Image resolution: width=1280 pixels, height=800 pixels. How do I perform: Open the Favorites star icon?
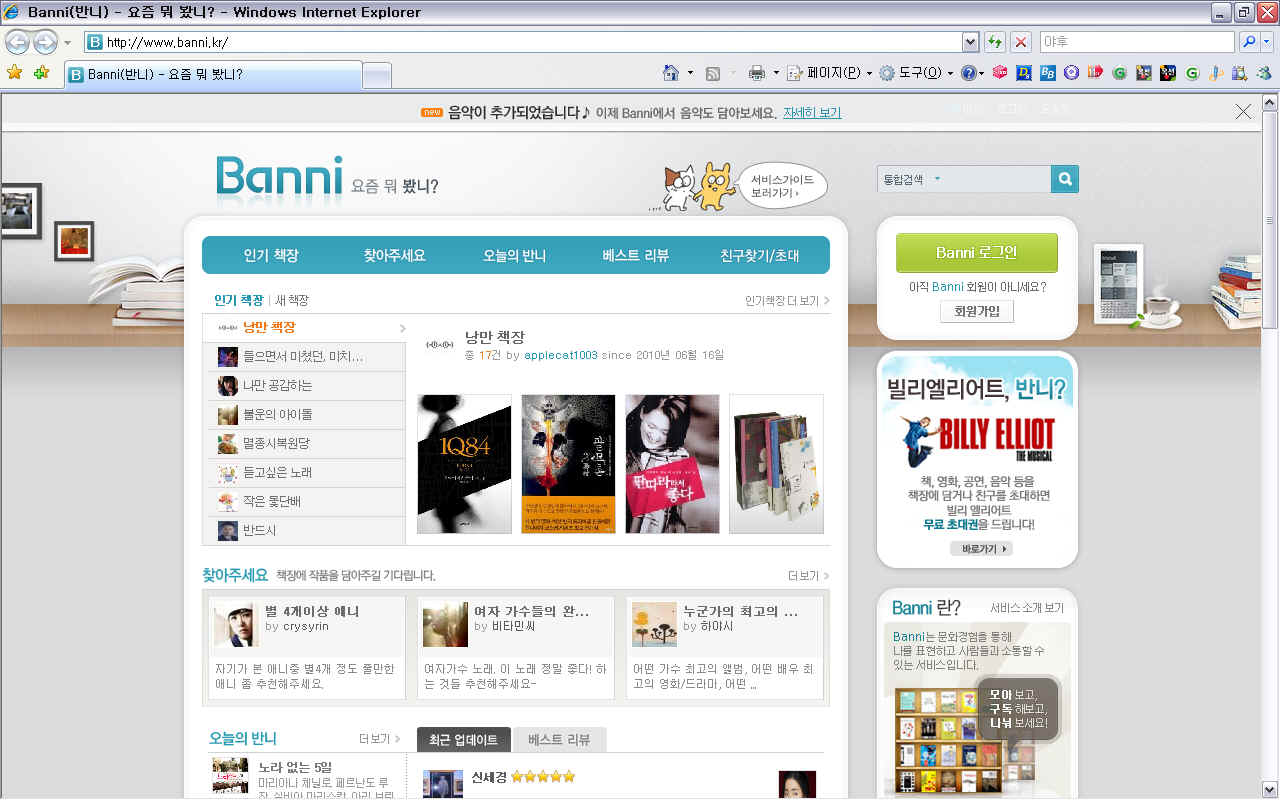[x=14, y=73]
